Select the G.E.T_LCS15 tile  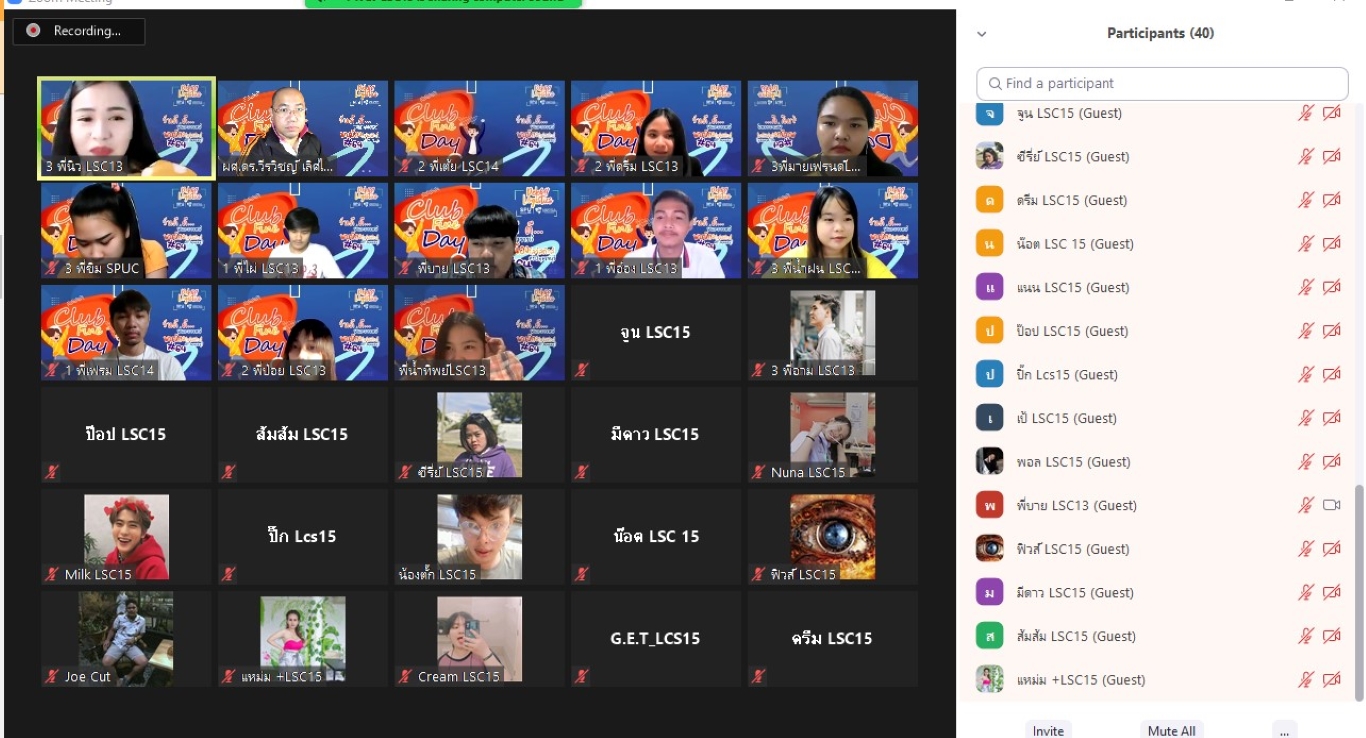[x=656, y=639]
